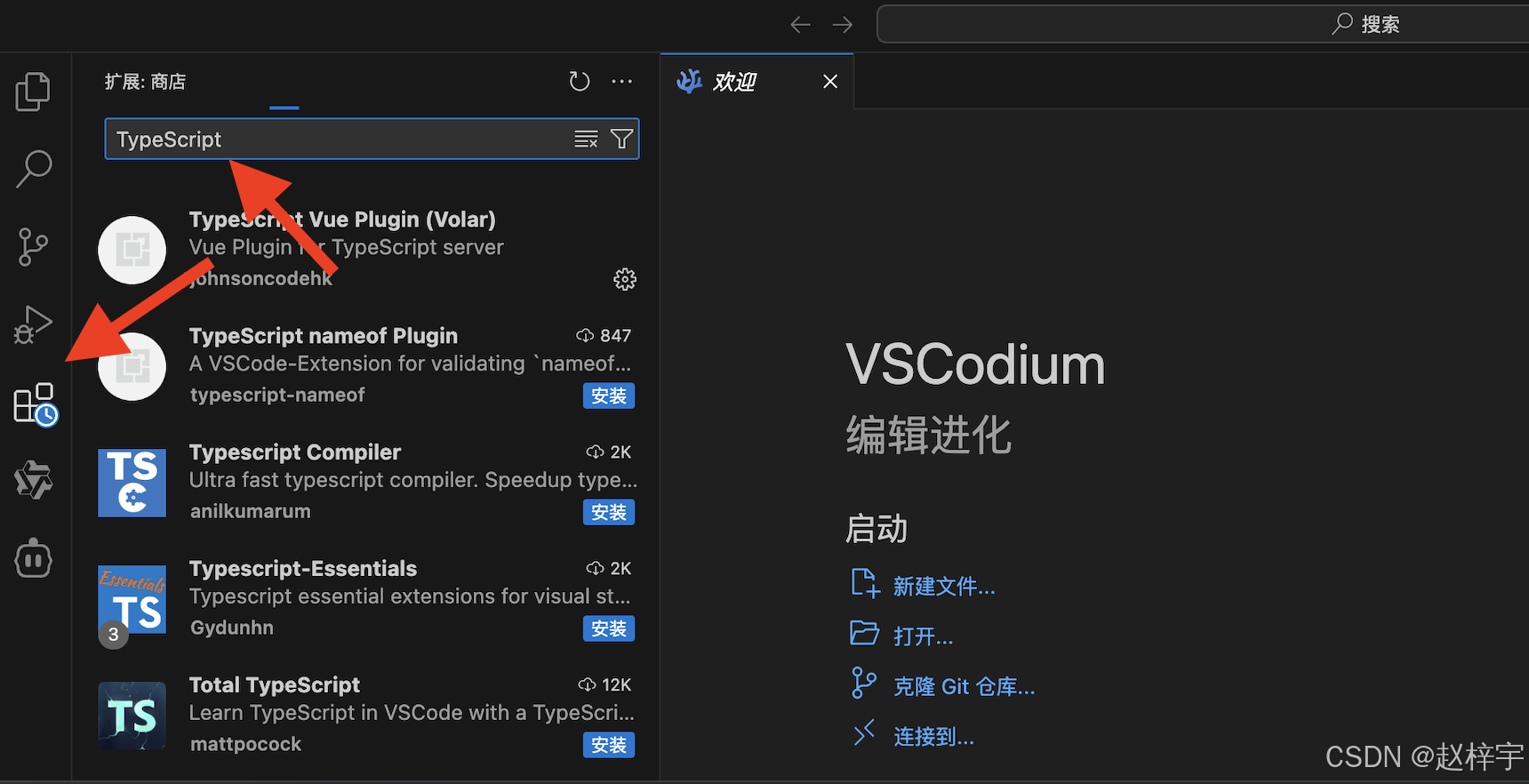Open the Explorer view in activity bar
This screenshot has width=1529, height=784.
[x=34, y=92]
